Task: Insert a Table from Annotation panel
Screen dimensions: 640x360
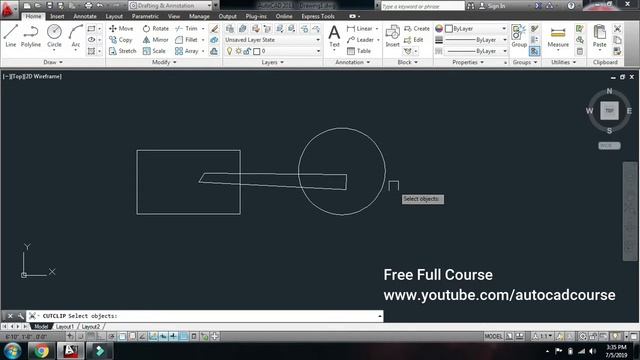Action: [x=359, y=51]
